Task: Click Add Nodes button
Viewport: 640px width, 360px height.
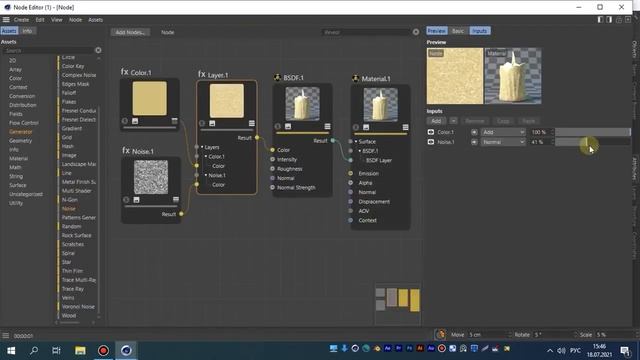Action: [x=130, y=32]
